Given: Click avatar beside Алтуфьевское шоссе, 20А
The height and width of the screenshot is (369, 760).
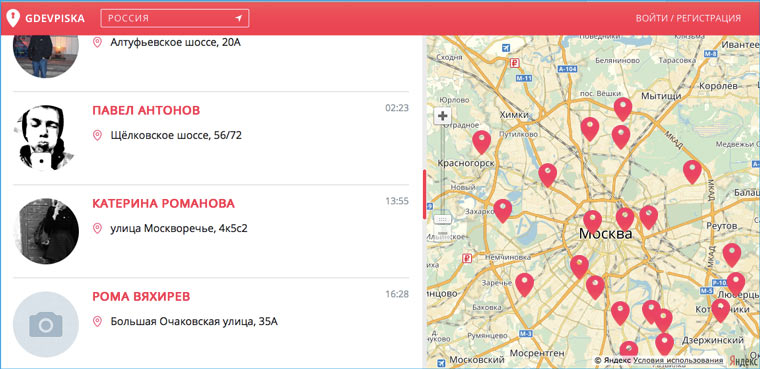Looking at the screenshot, I should point(46,56).
